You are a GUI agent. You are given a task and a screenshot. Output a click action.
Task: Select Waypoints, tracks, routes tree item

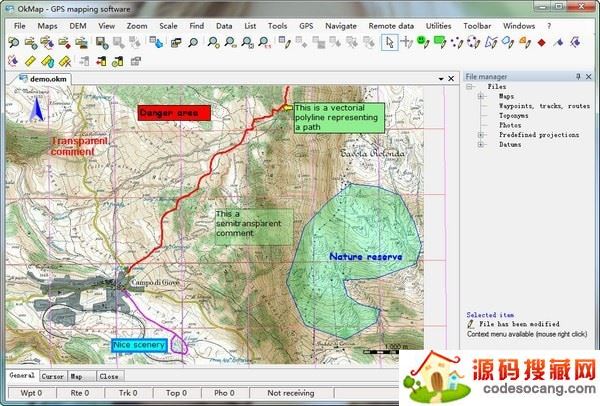click(544, 106)
